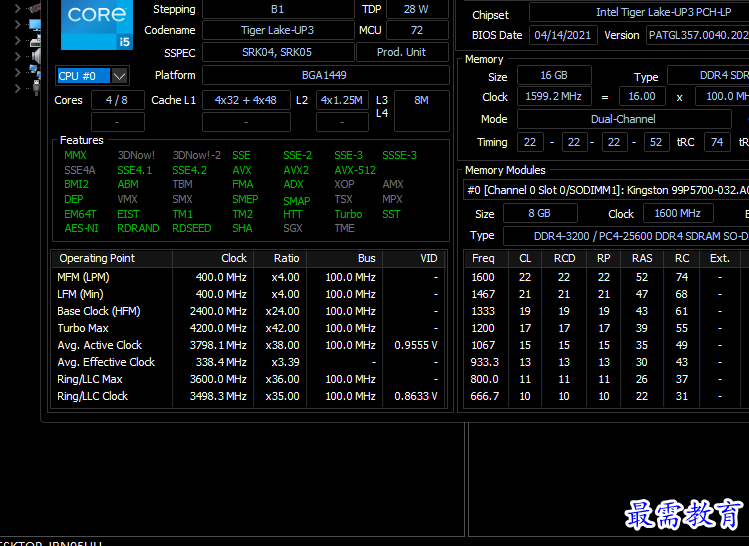Expand the monitor tree node
The width and height of the screenshot is (749, 546).
[17, 24]
